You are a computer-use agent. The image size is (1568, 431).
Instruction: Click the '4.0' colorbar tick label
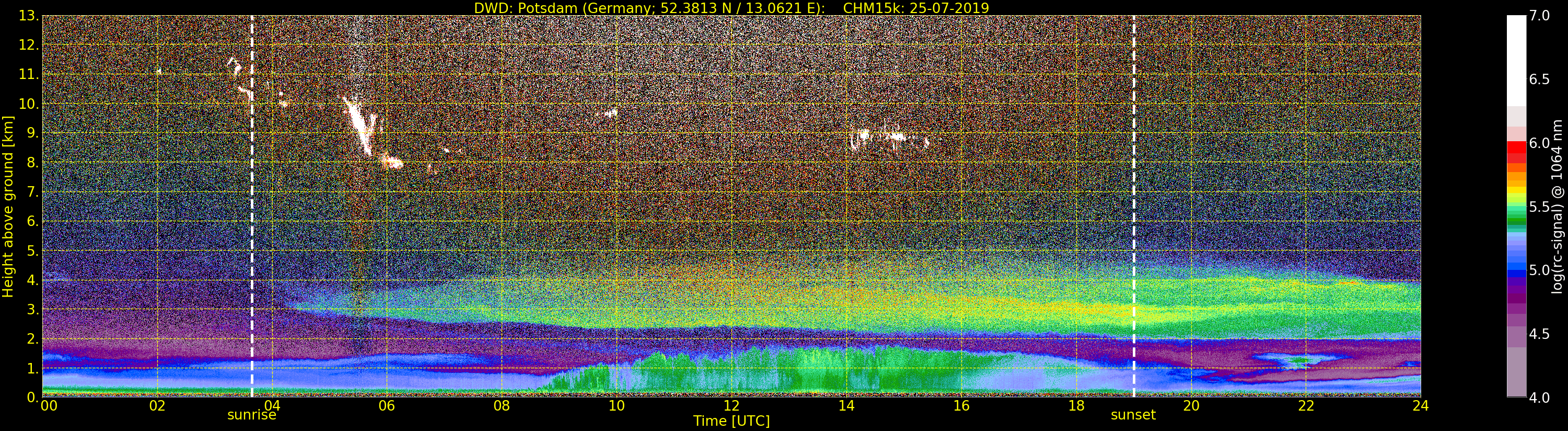pyautogui.click(x=1539, y=398)
